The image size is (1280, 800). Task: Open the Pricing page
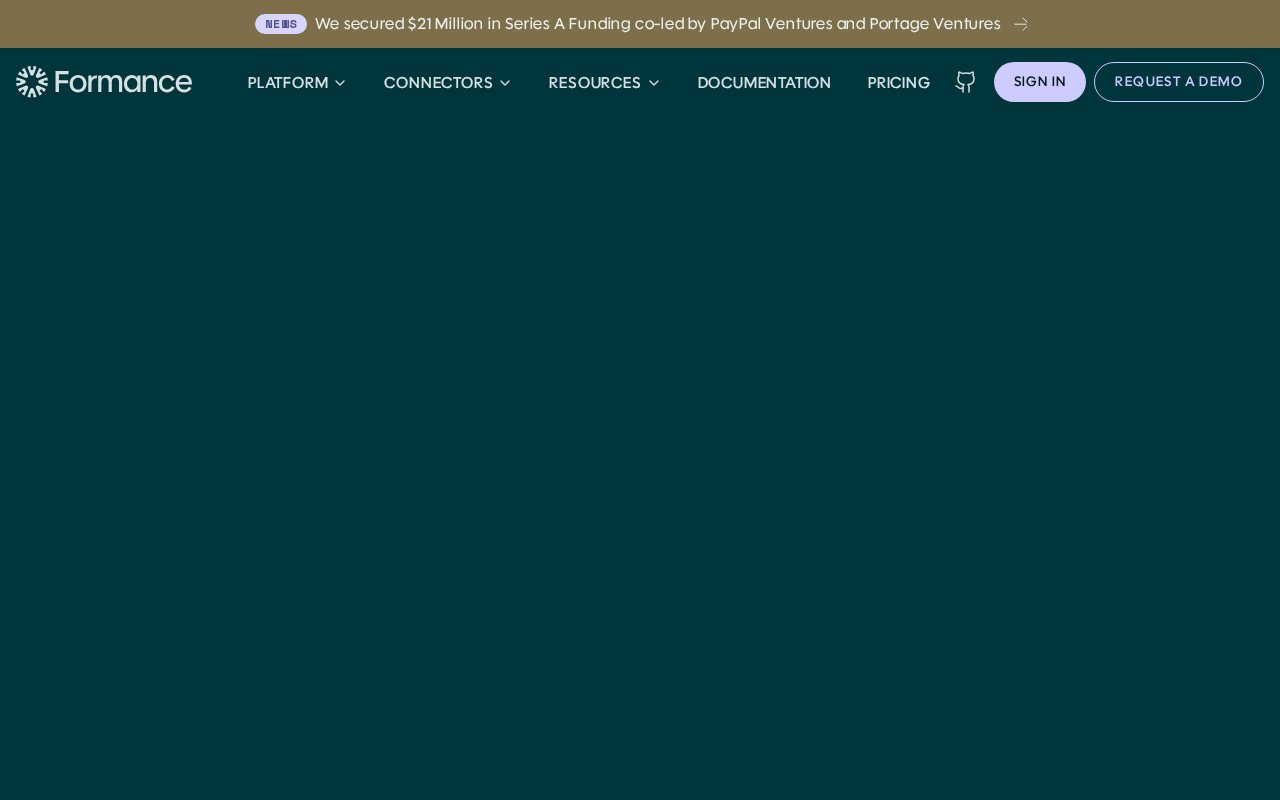(x=898, y=83)
